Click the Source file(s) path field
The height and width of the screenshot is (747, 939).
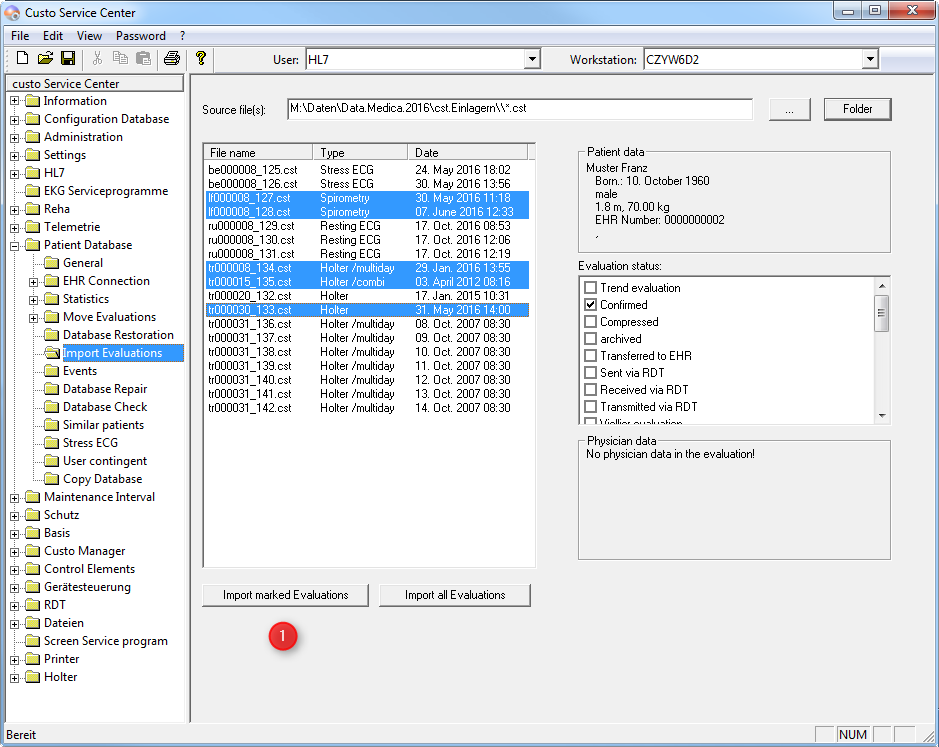[x=520, y=109]
